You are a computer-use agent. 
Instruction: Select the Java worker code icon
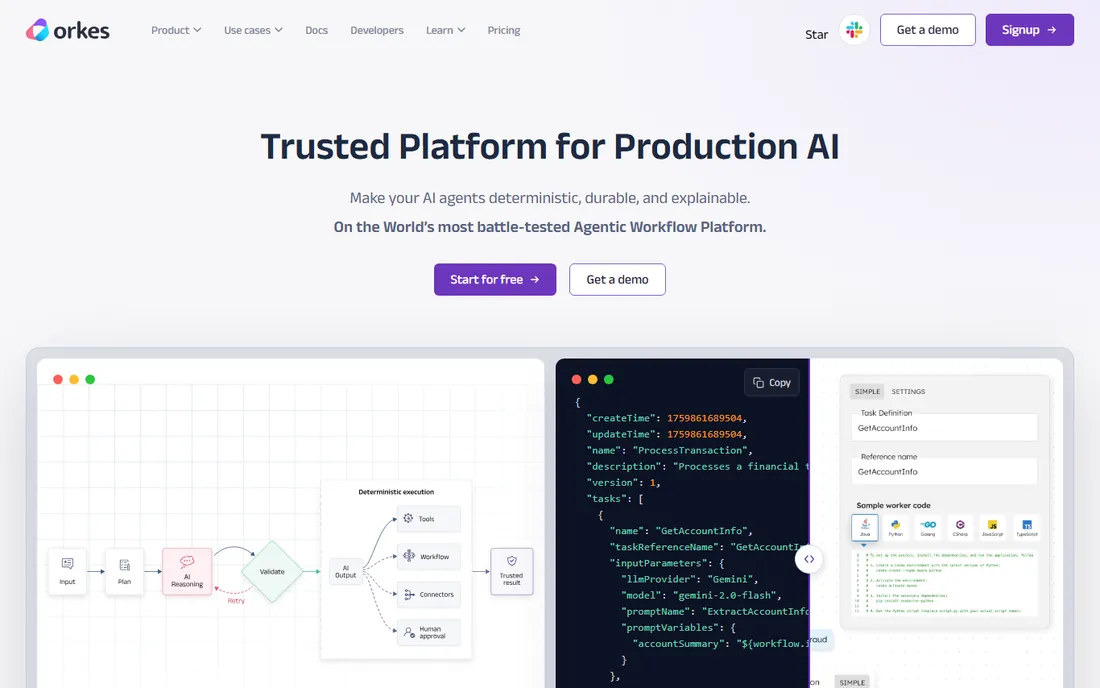click(865, 527)
